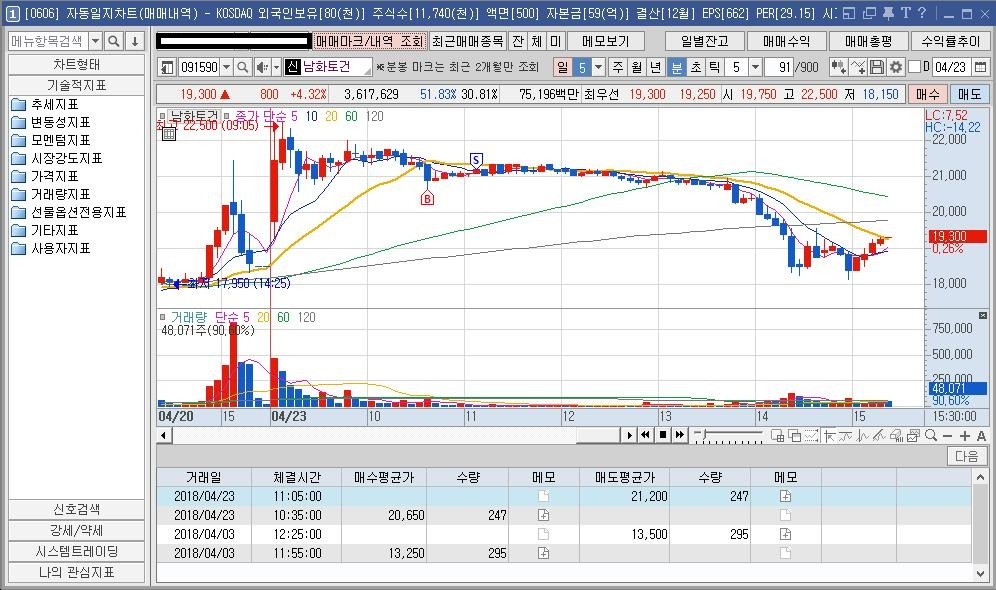Open the 차트형태 tab
996x590 pixels.
pyautogui.click(x=76, y=65)
